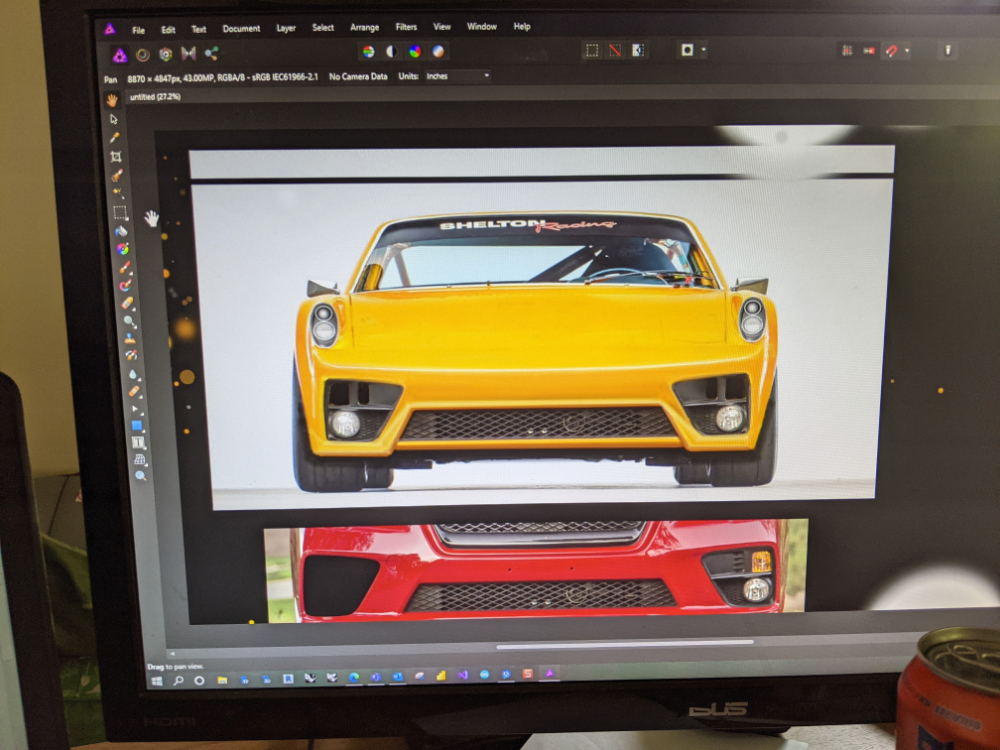
Task: Open the Filters menu
Action: pos(406,28)
